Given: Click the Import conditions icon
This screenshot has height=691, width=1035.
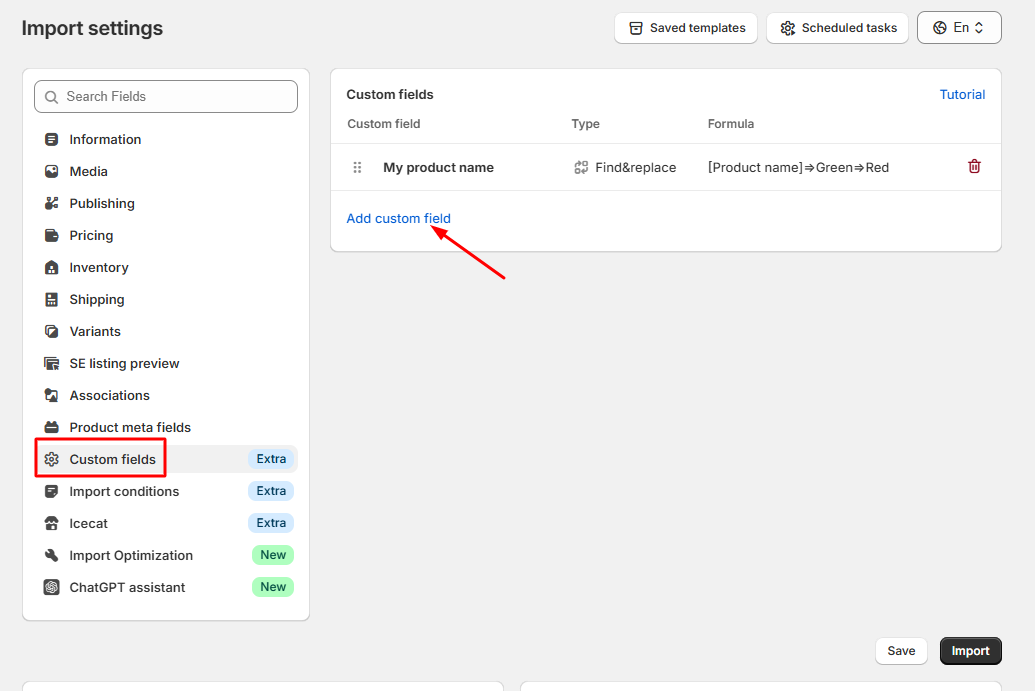Looking at the screenshot, I should tap(51, 492).
